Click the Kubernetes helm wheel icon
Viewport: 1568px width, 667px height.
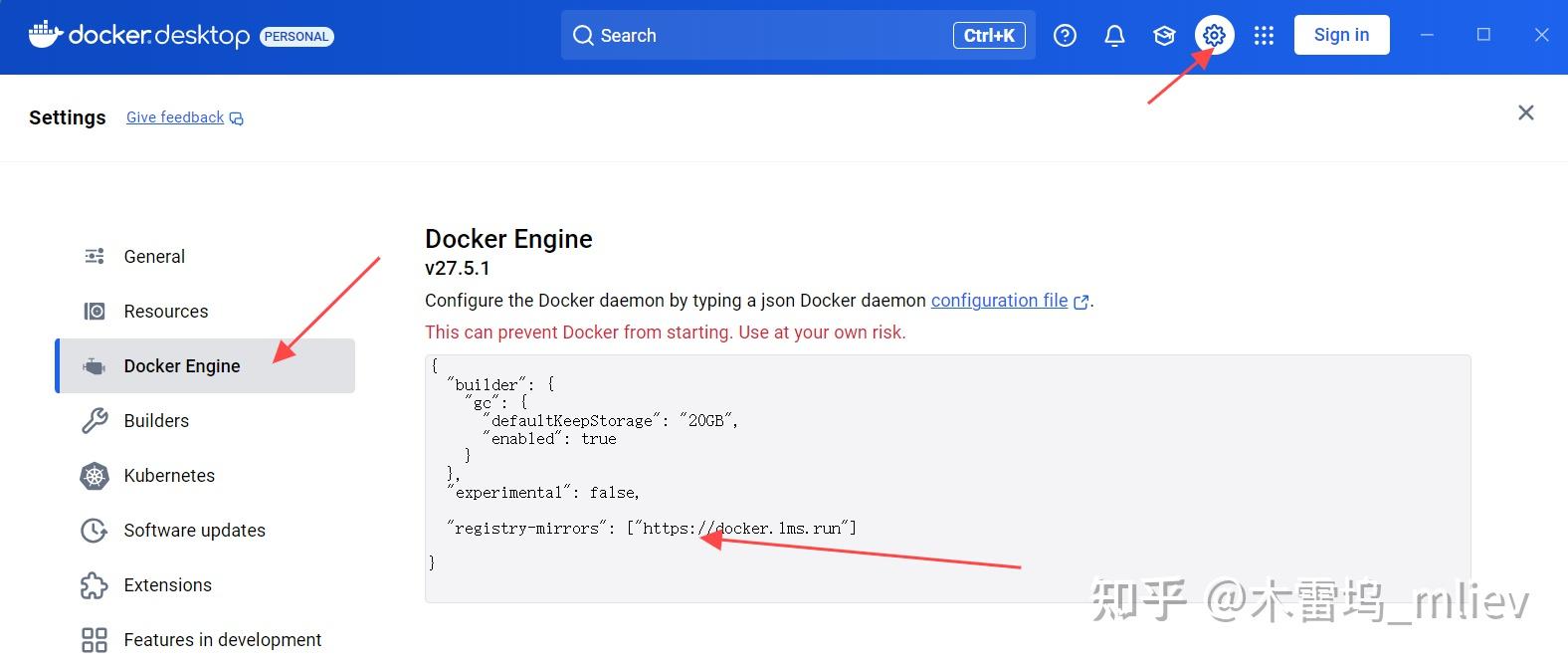[95, 476]
